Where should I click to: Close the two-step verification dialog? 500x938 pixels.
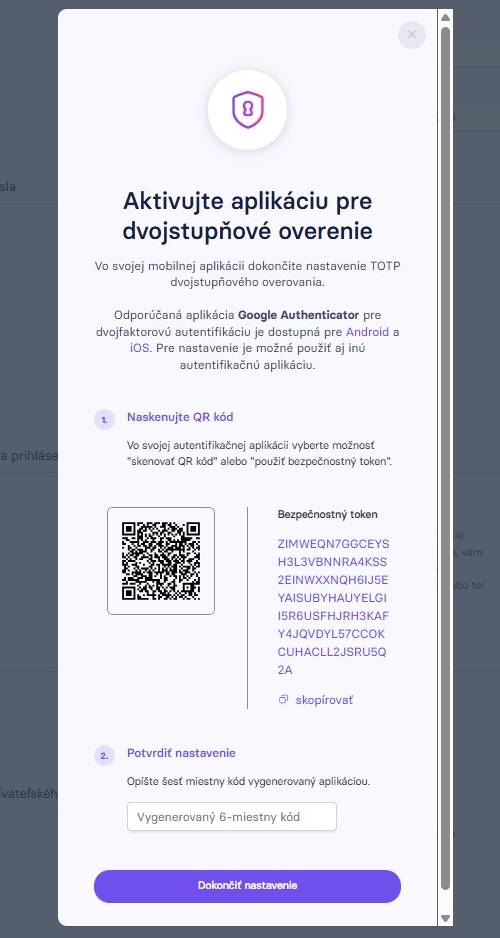coord(411,35)
